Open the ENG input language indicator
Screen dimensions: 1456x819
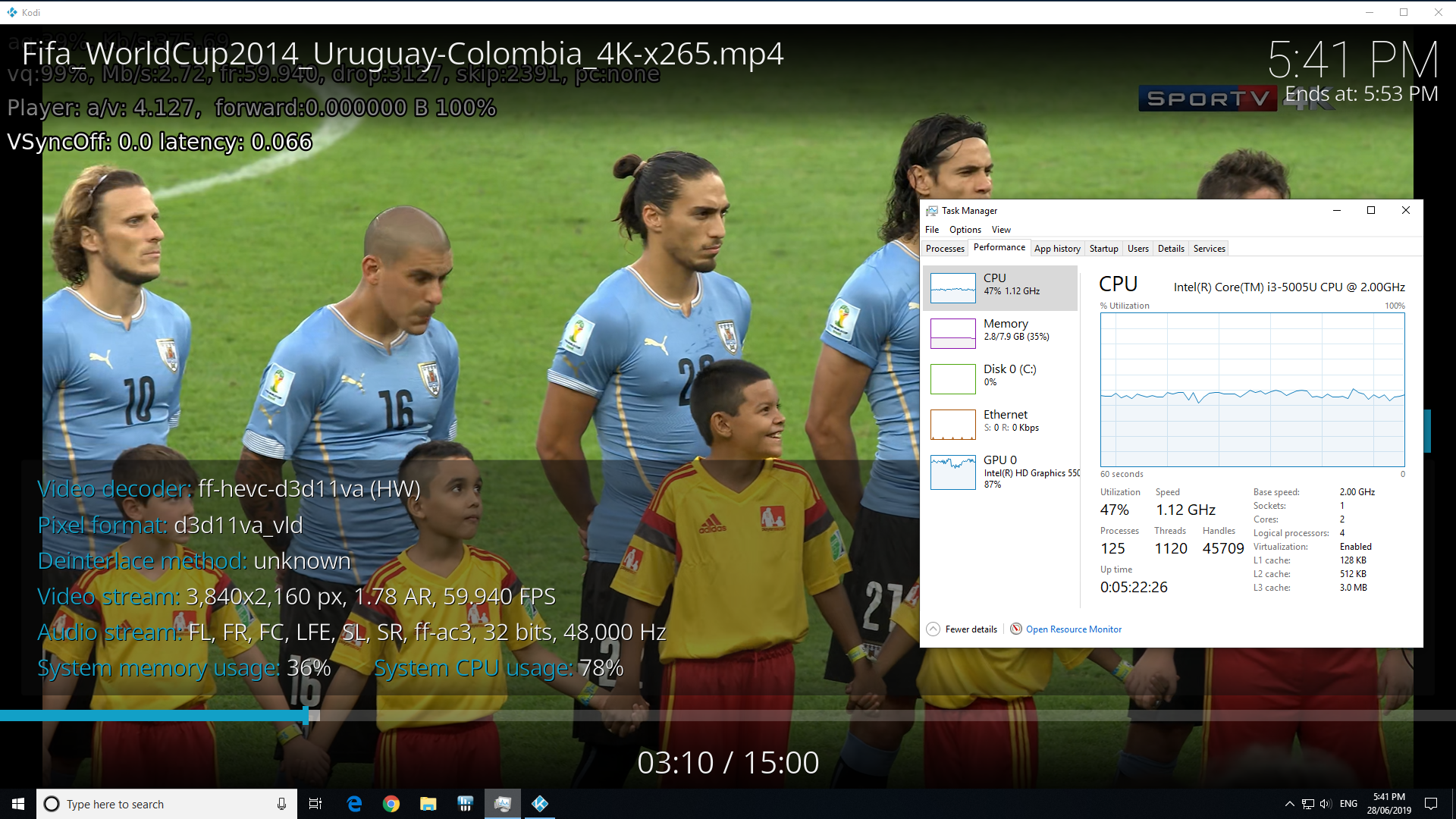click(x=1348, y=804)
